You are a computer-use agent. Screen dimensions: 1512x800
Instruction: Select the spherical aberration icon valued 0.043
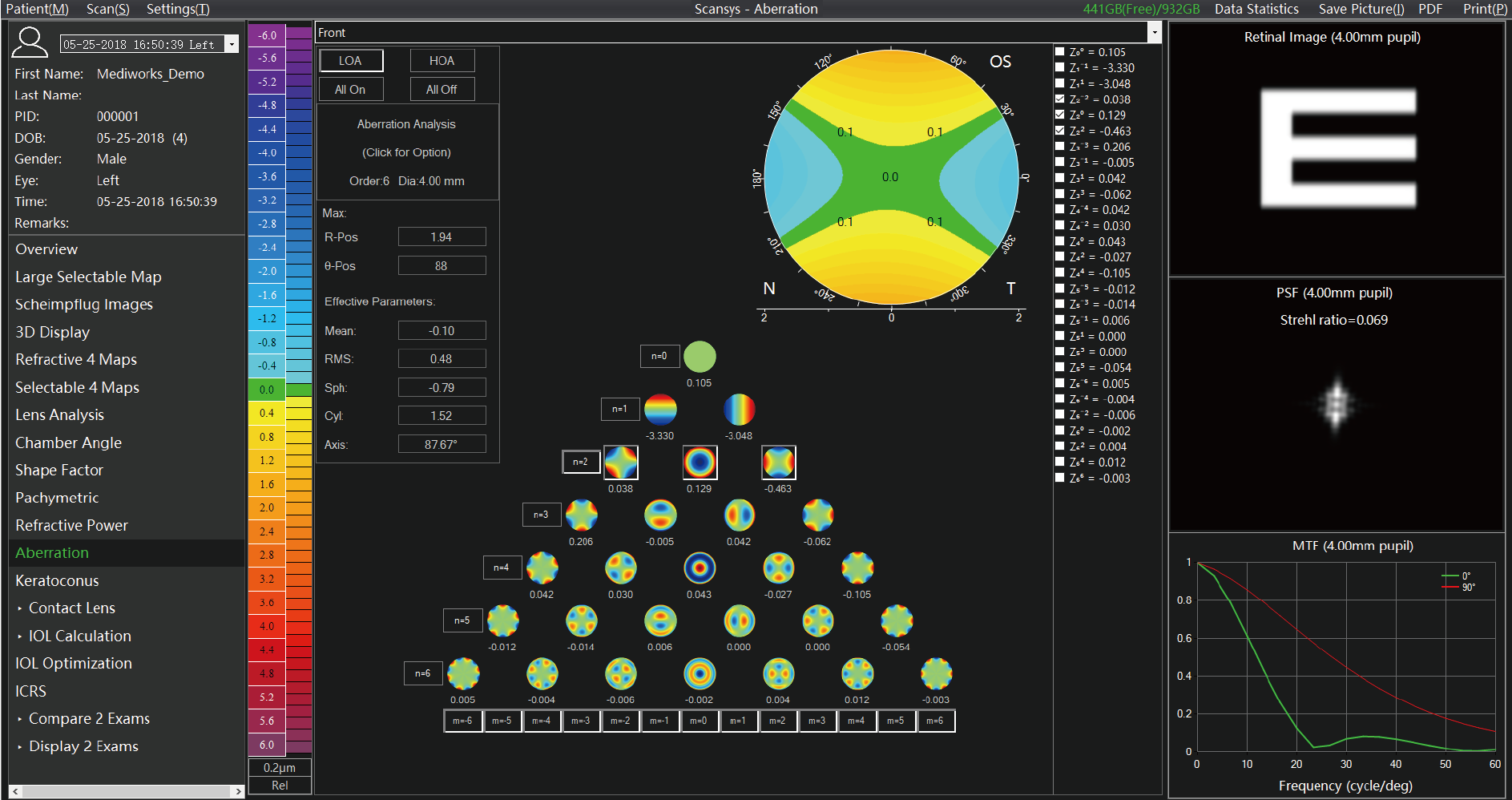coord(700,568)
